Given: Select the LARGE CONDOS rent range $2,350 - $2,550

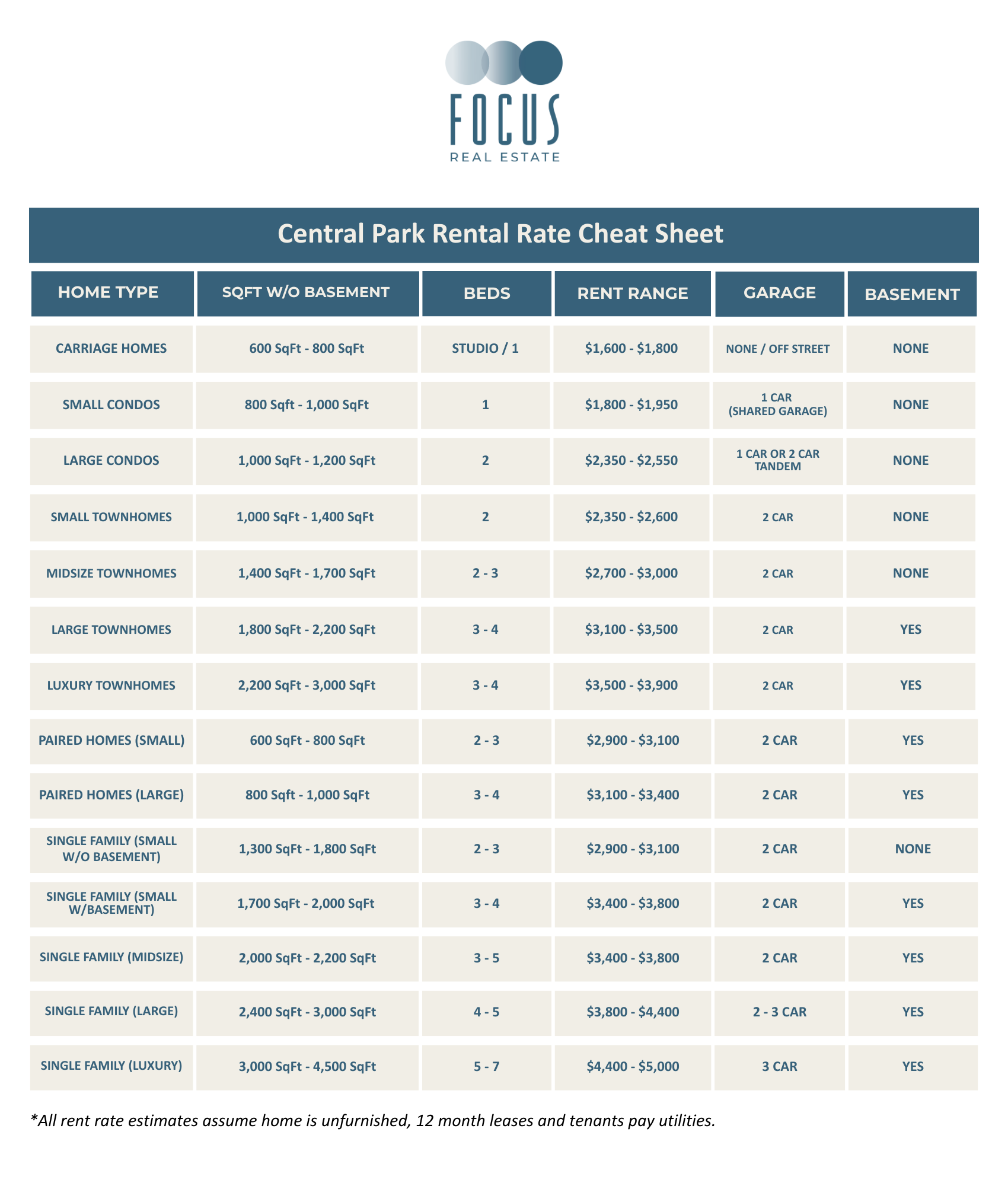Looking at the screenshot, I should point(631,461).
